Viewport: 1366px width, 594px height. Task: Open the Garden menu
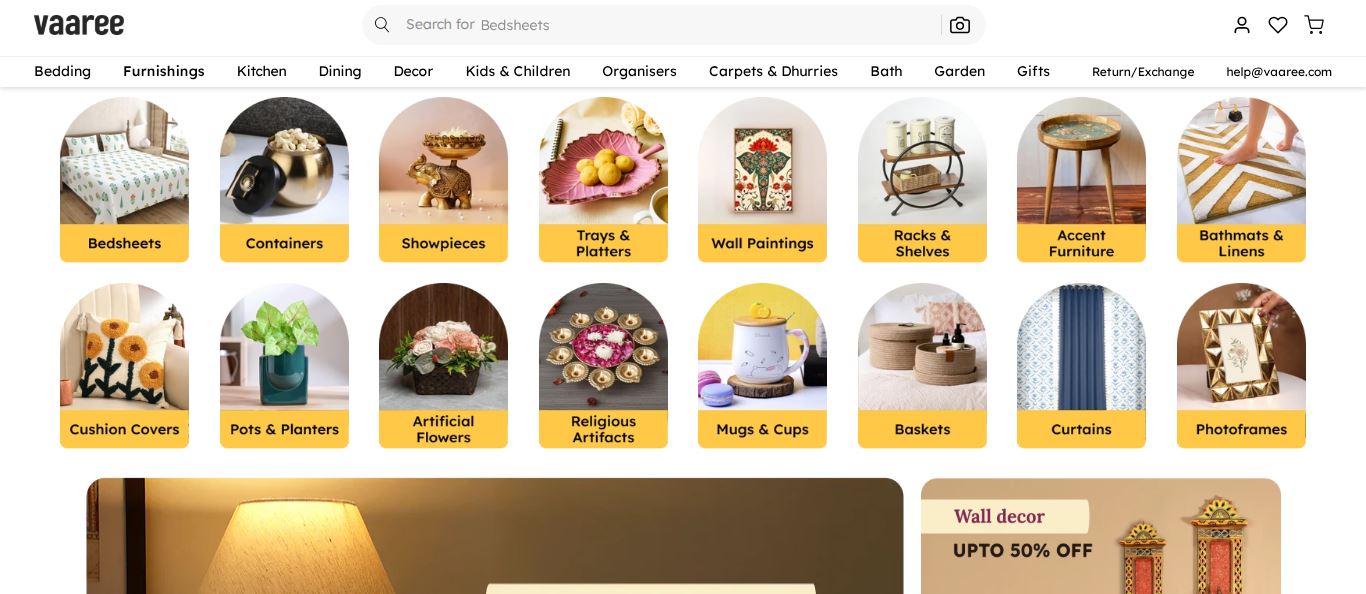[x=959, y=71]
